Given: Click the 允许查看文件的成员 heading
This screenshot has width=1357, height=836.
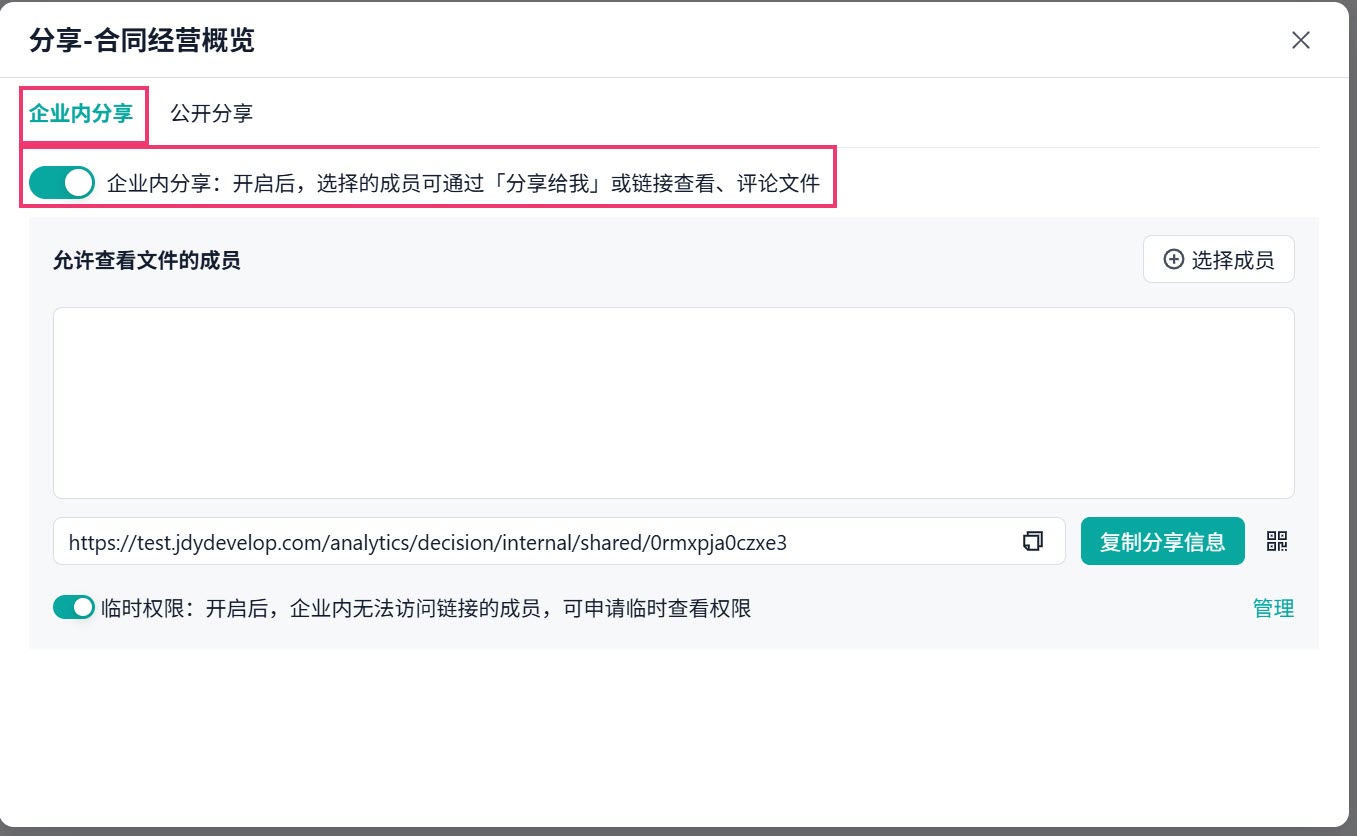Looking at the screenshot, I should 147,261.
